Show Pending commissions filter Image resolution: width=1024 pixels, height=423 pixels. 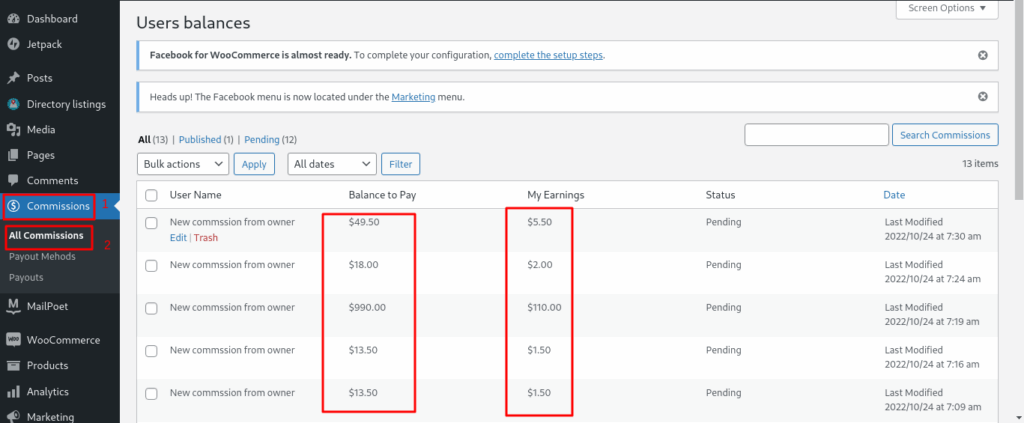[x=262, y=140]
